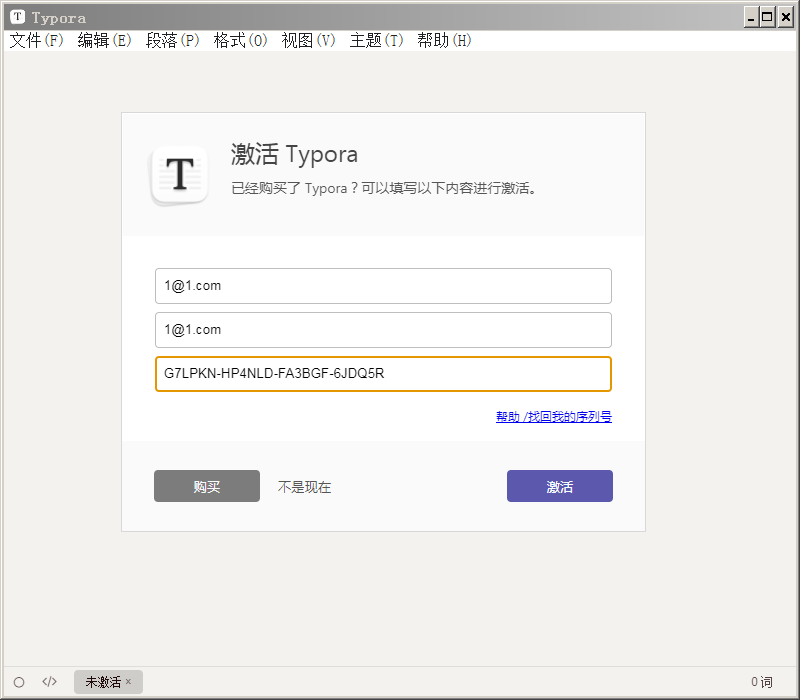
Task: Click the Typora logo in activation dialog
Action: click(180, 175)
